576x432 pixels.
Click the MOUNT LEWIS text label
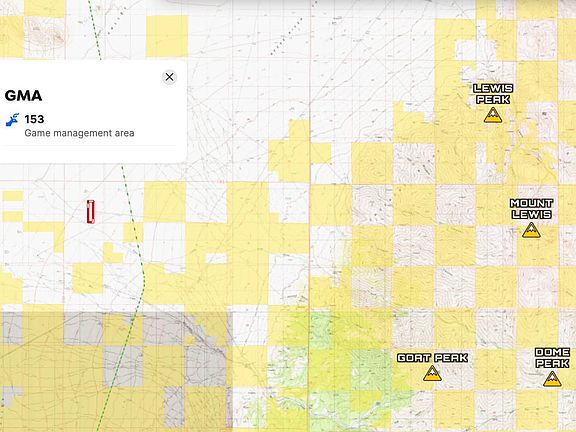[x=531, y=209]
